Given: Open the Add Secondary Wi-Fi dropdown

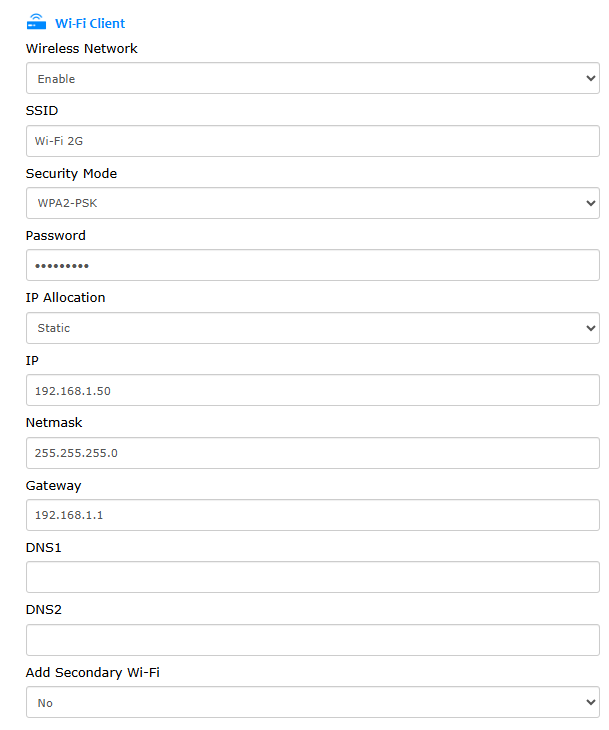Looking at the screenshot, I should pos(312,702).
